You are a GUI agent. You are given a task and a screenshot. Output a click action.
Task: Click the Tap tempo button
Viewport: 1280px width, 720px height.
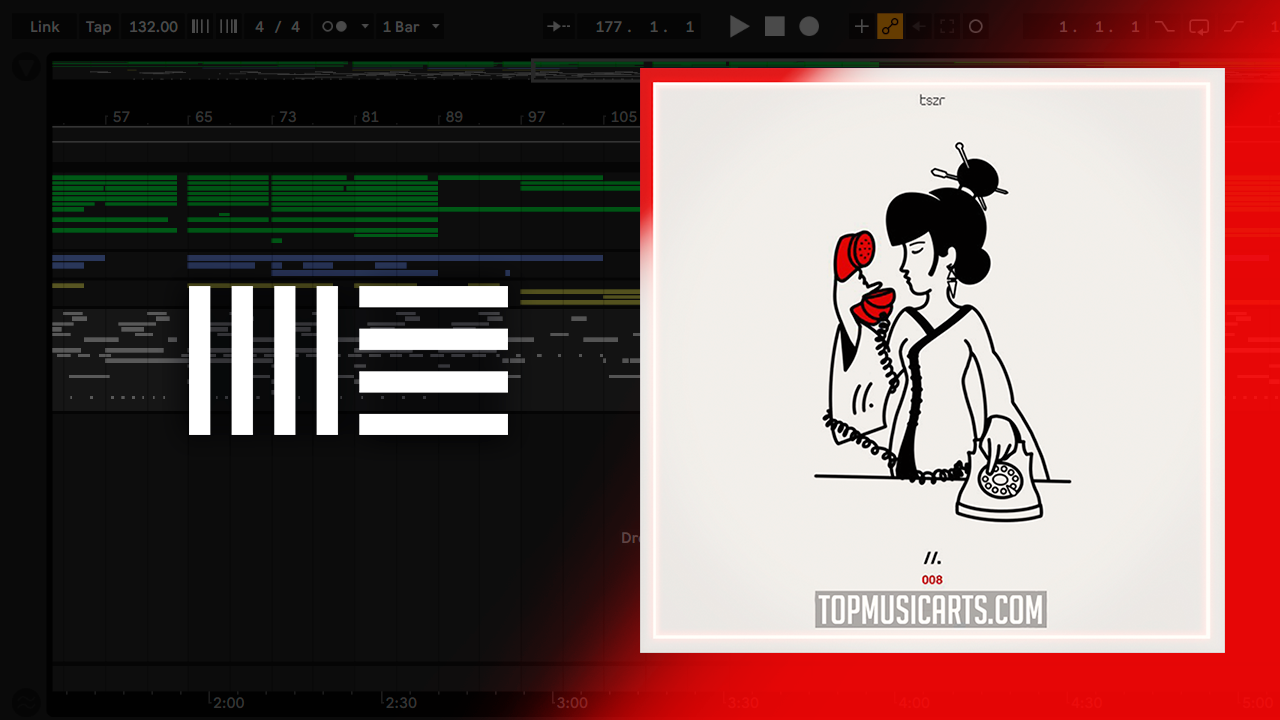[x=98, y=27]
